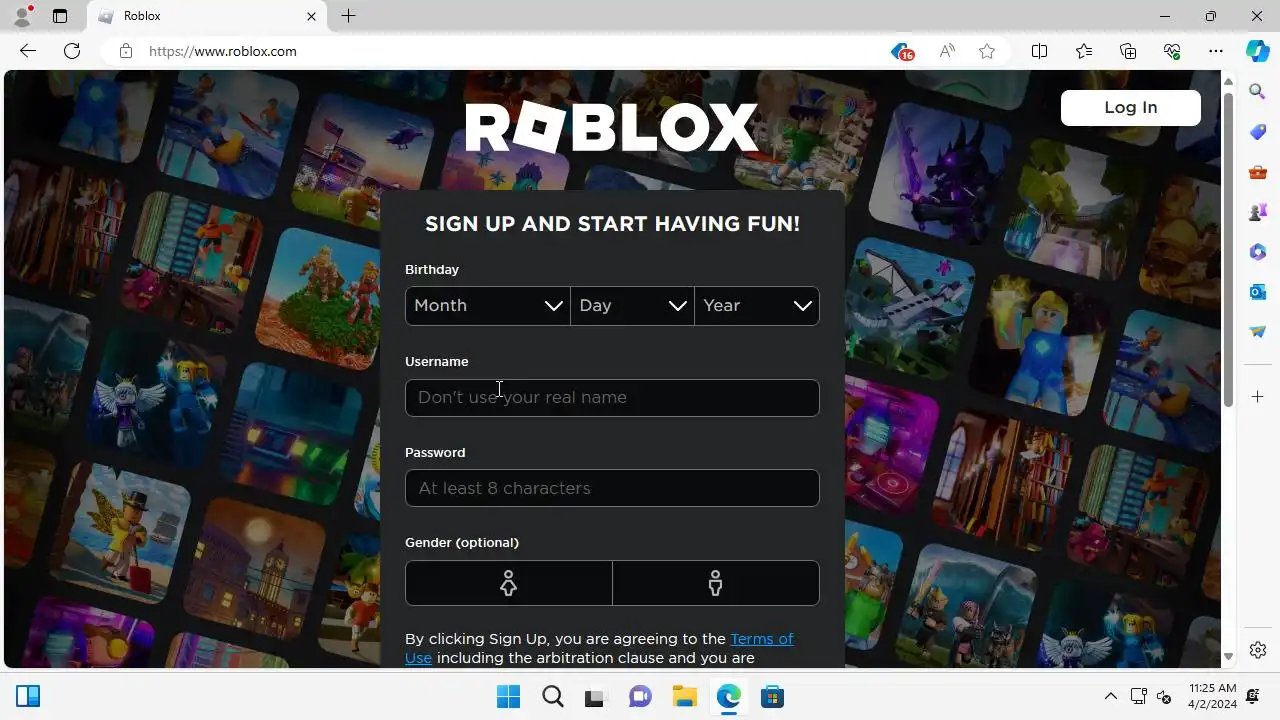Refresh the Roblox page

[72, 51]
